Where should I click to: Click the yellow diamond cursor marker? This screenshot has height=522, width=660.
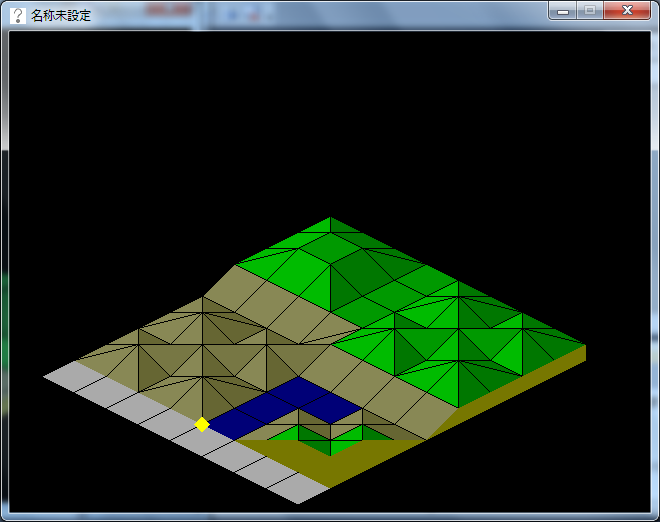click(202, 424)
